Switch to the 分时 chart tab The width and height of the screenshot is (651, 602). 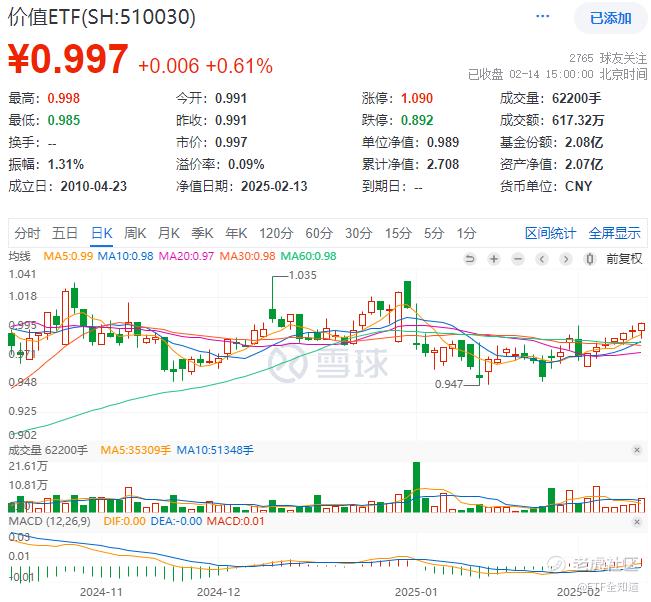pyautogui.click(x=27, y=233)
